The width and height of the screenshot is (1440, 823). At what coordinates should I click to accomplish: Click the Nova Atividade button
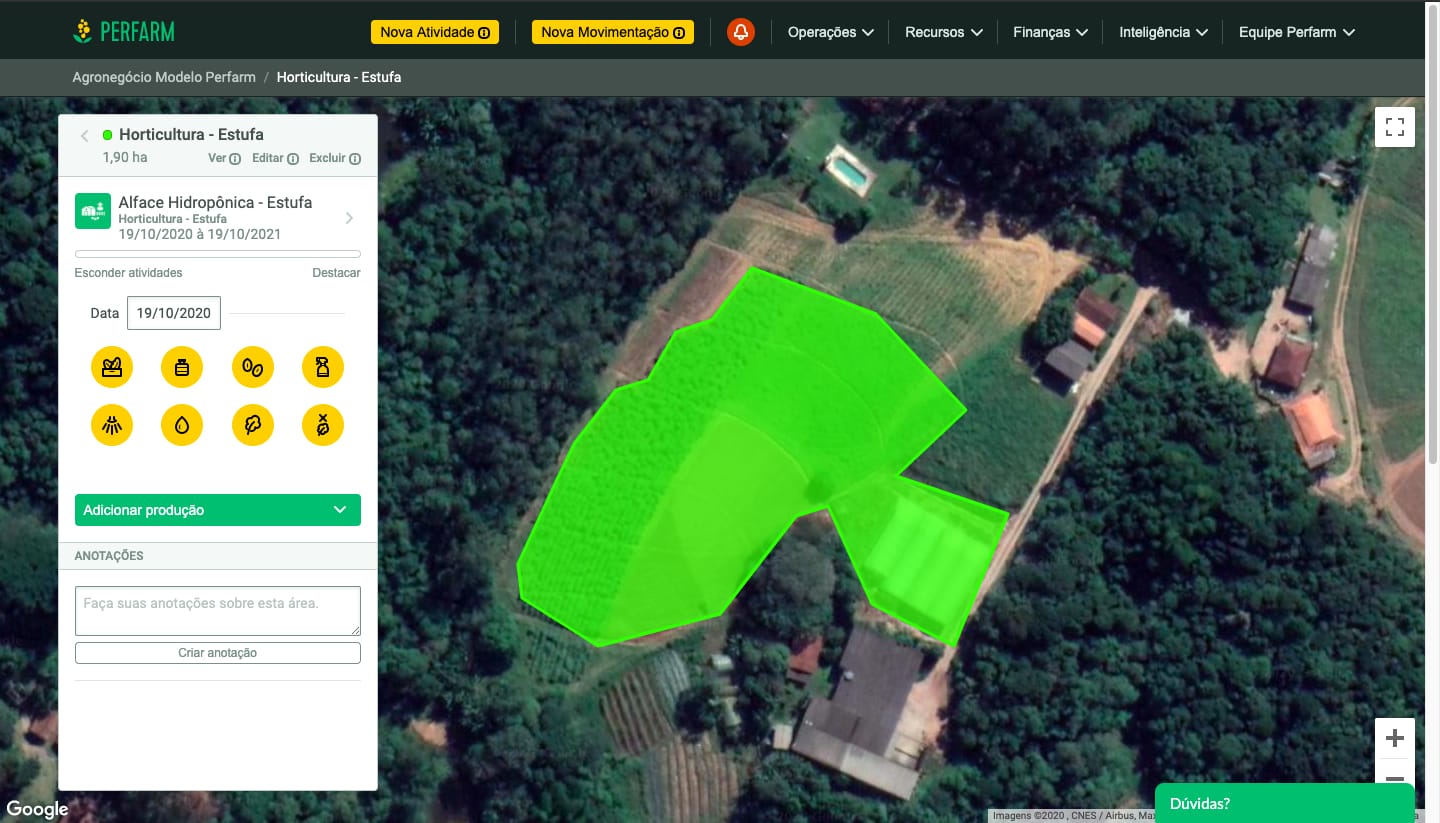pos(435,32)
